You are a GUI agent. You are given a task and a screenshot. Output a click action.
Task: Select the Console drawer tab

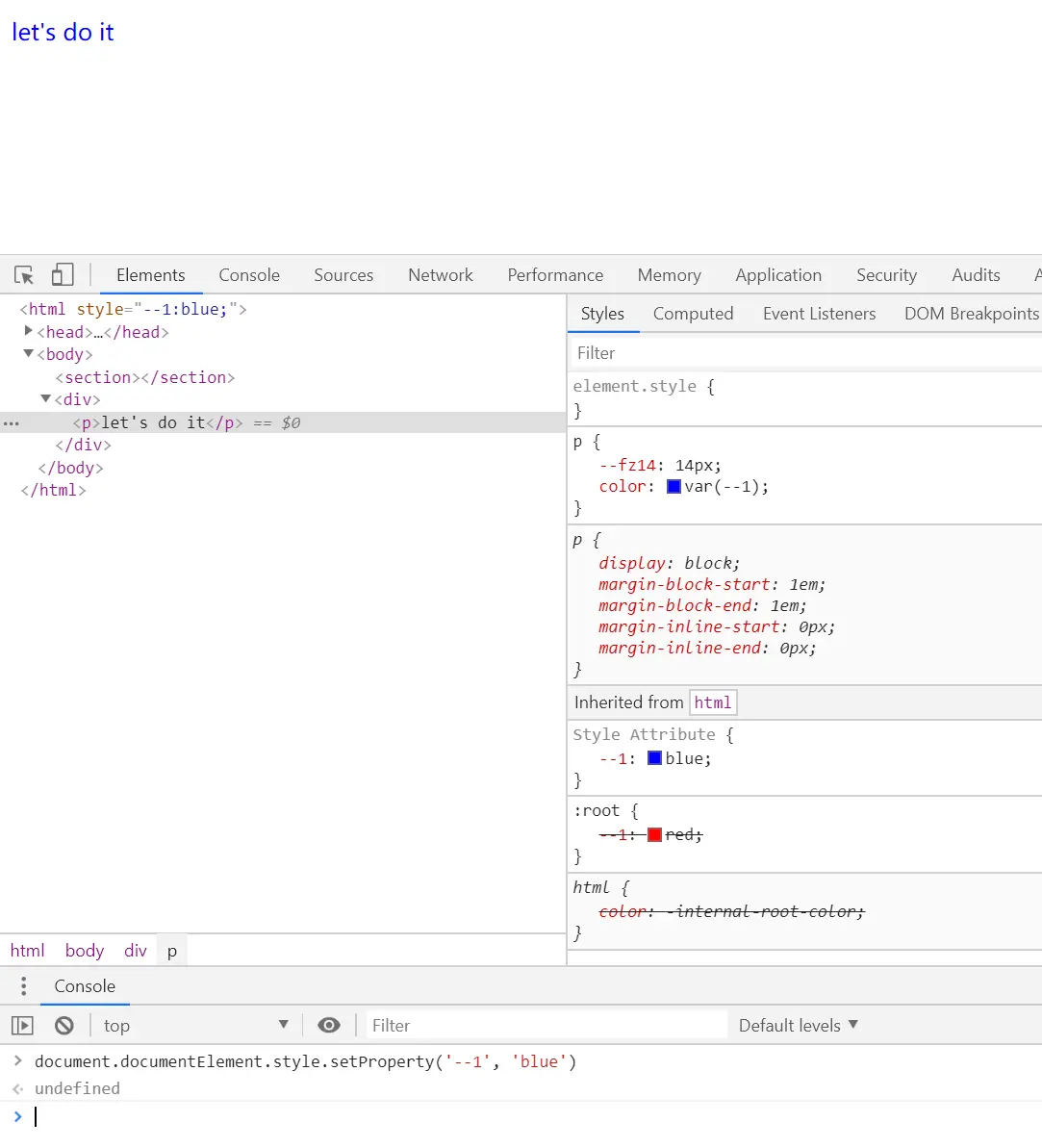pyautogui.click(x=85, y=986)
